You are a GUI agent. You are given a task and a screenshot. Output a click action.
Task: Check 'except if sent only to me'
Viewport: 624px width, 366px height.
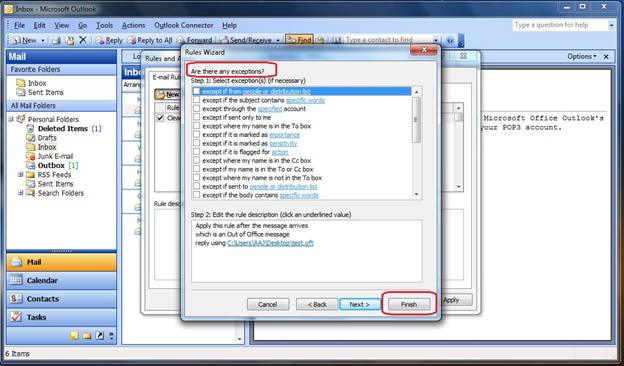click(196, 117)
